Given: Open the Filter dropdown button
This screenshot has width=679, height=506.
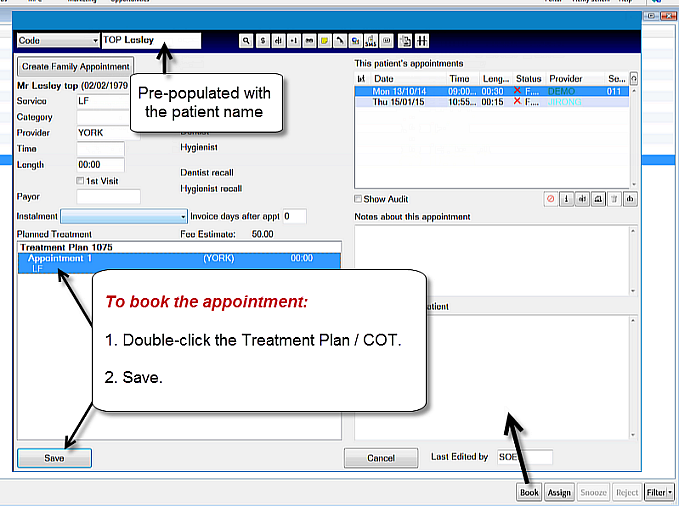Looking at the screenshot, I should (659, 493).
